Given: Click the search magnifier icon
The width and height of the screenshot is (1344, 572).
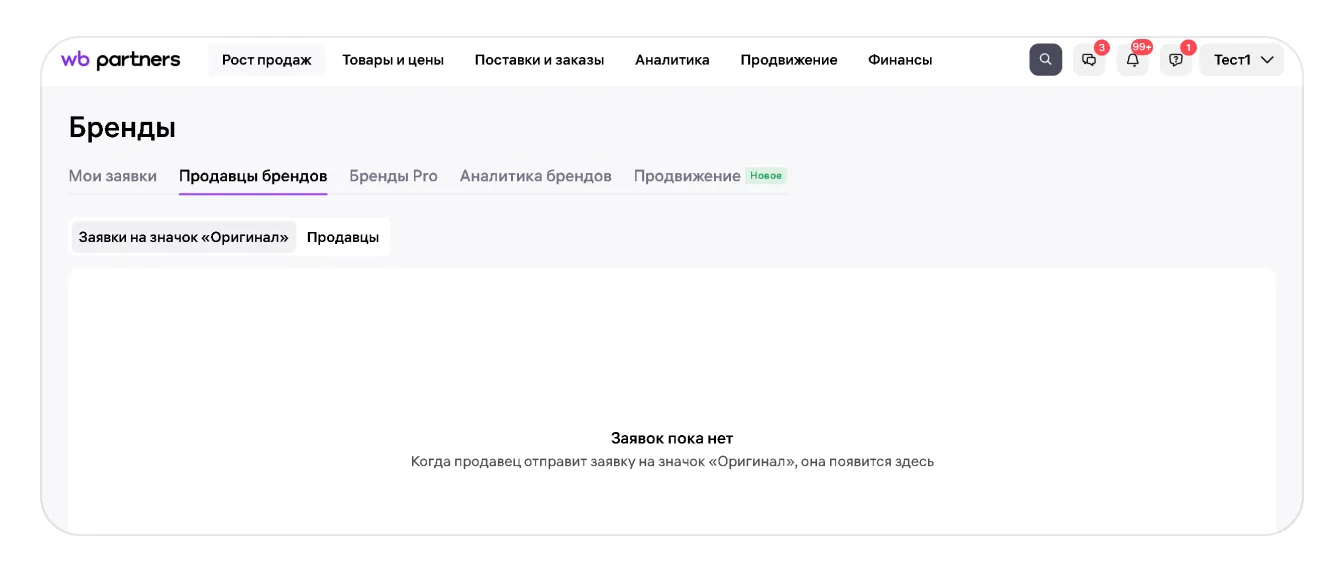Looking at the screenshot, I should tap(1045, 60).
